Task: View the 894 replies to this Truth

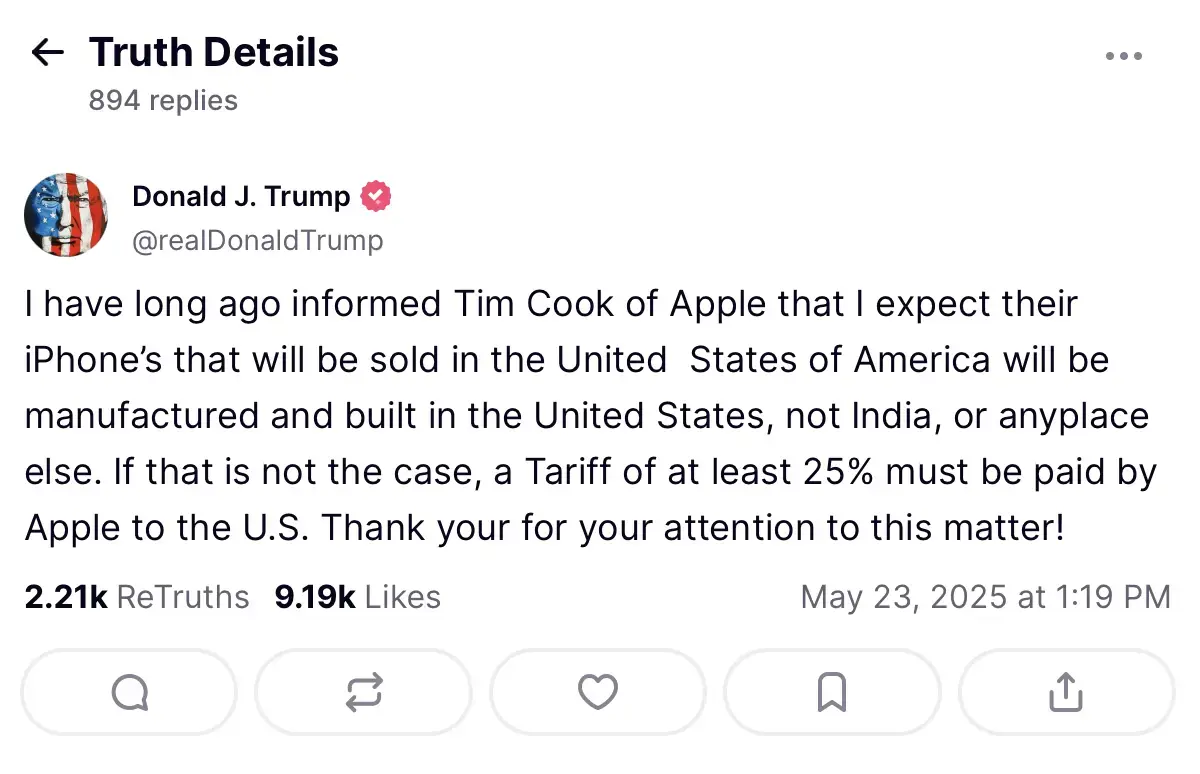Action: click(x=163, y=100)
